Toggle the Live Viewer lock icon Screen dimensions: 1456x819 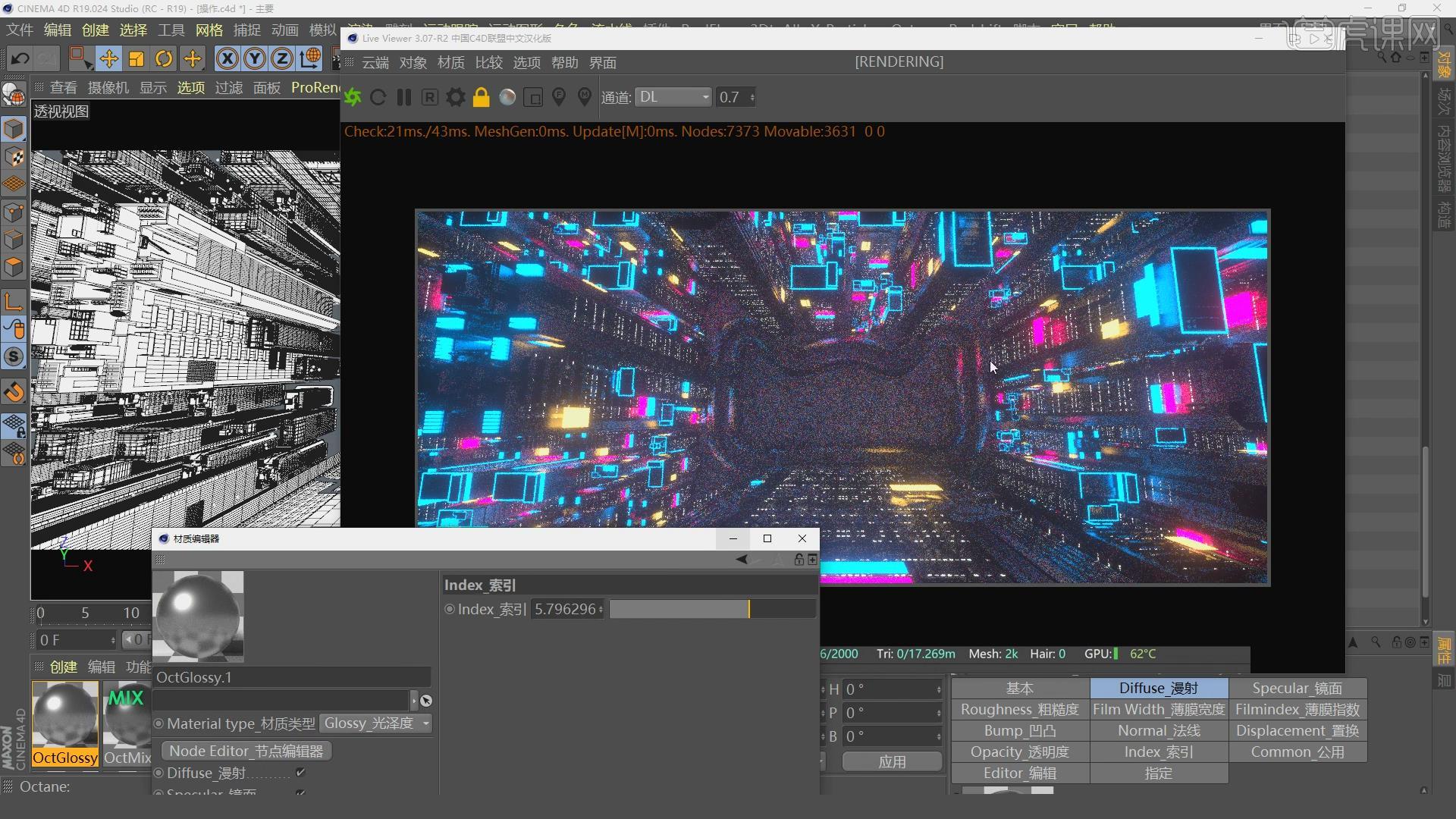pos(481,97)
